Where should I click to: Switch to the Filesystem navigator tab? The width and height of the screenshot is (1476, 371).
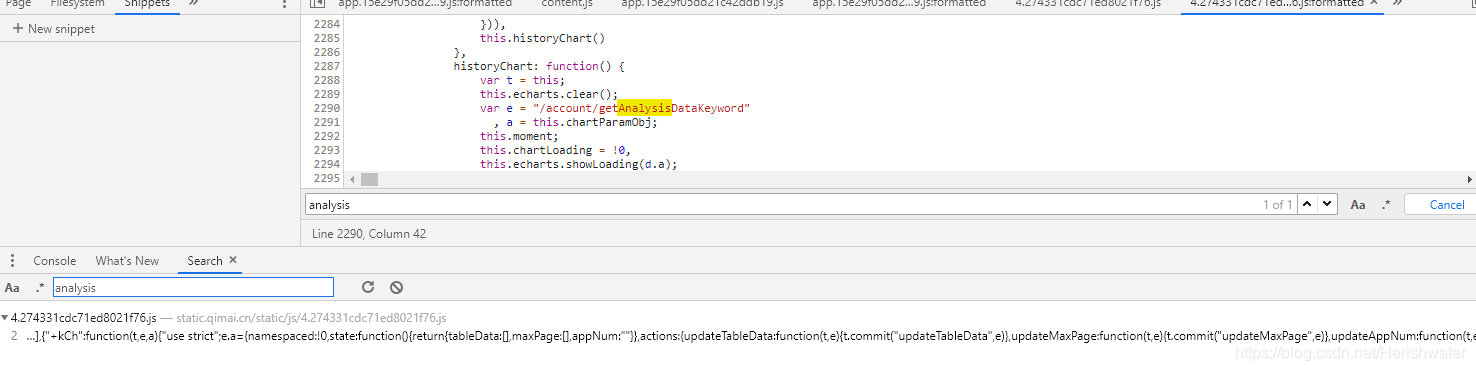[77, 4]
